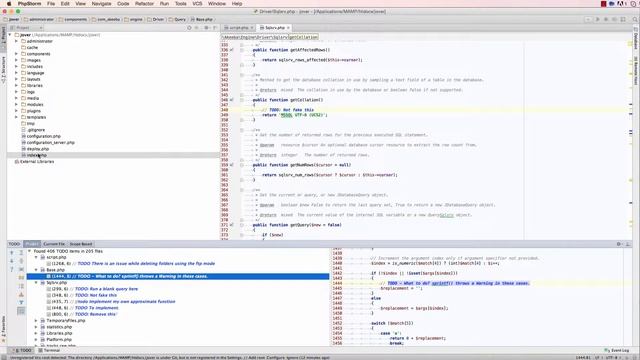Click Next TODO down arrow icon
This screenshot has width=640, height=360.
point(11,261)
